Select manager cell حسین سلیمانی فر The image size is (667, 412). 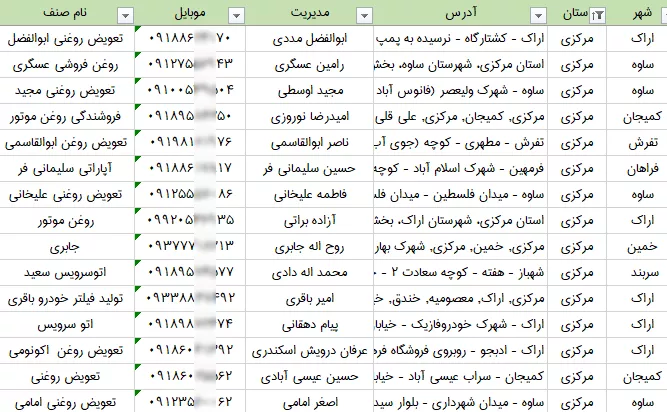[309, 169]
